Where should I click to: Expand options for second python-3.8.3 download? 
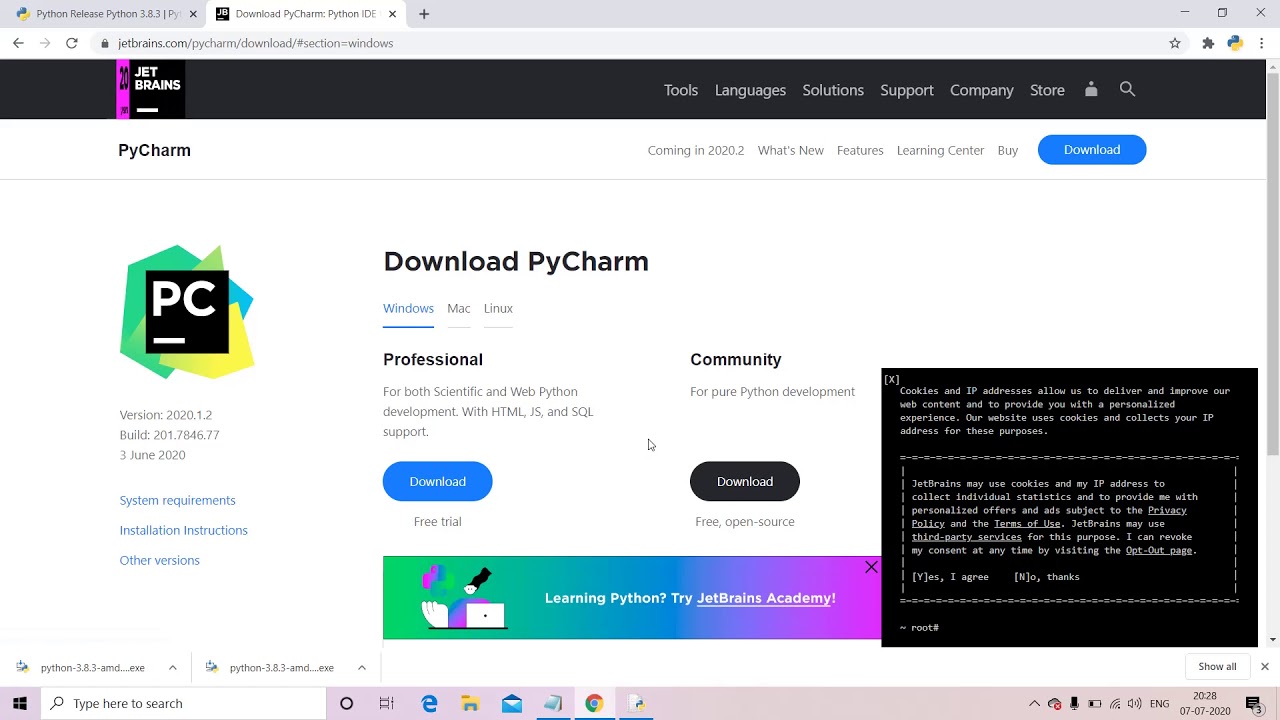click(x=361, y=667)
